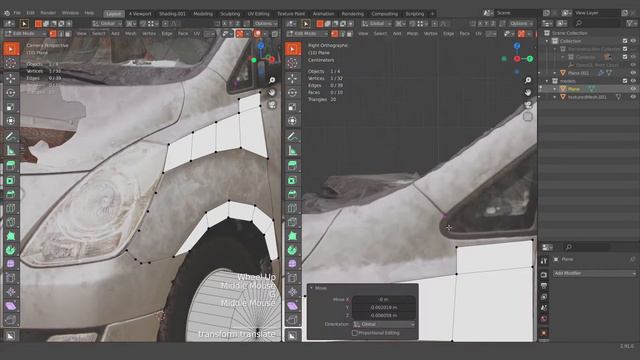This screenshot has width=640, height=360.
Task: Collapse the Move operator panel
Action: click(x=311, y=288)
